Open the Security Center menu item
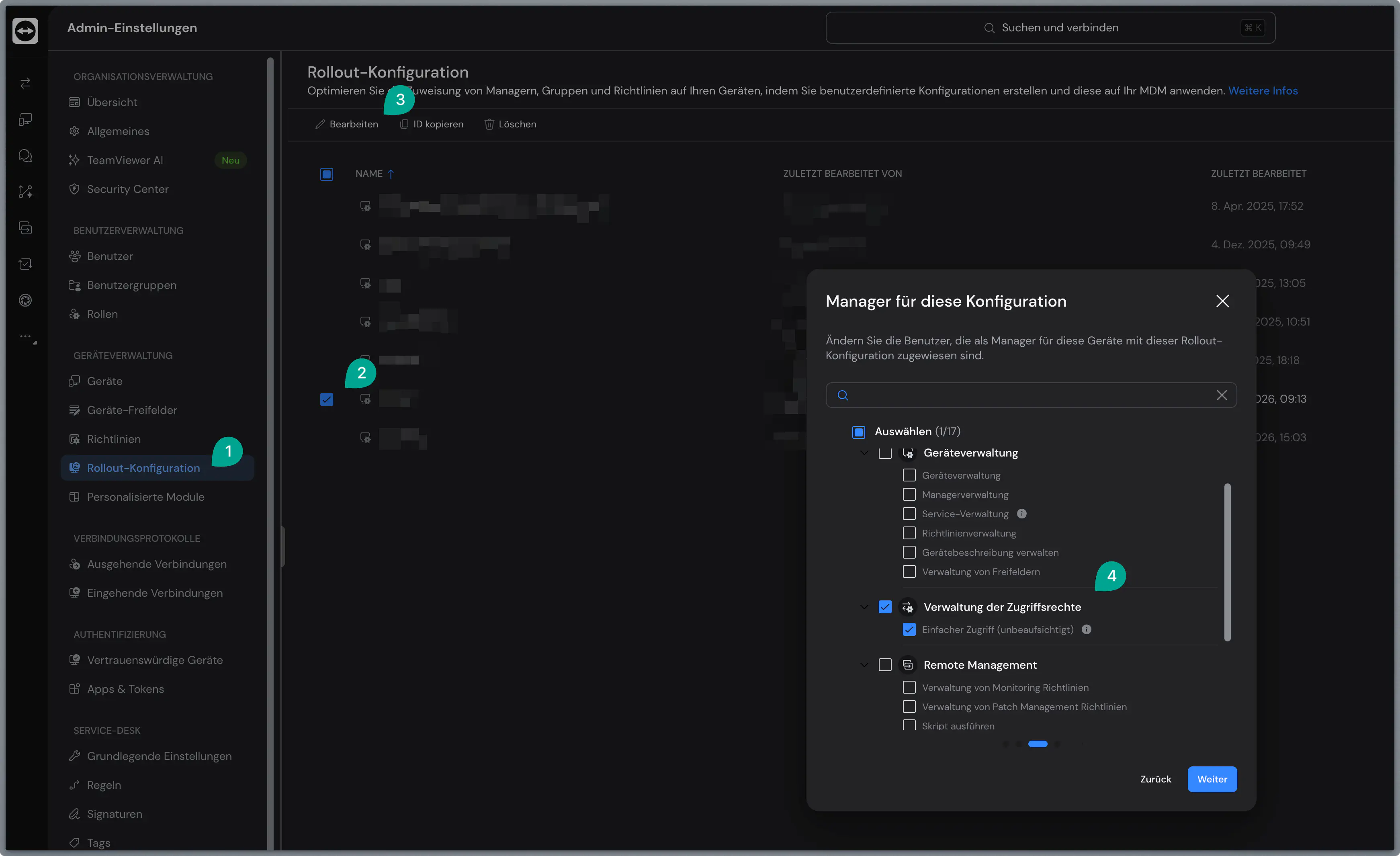1400x856 pixels. [x=127, y=189]
